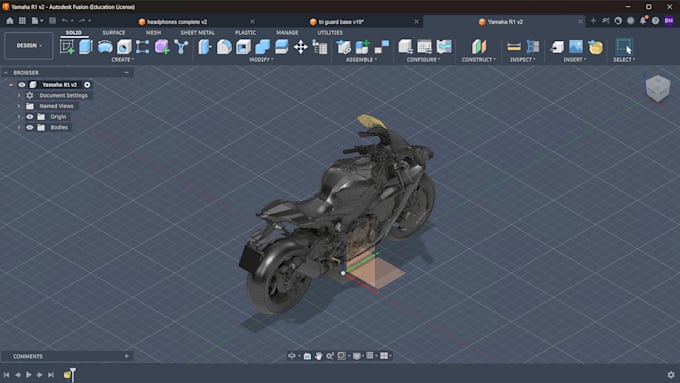Choose Insert Canvas image tool
The width and height of the screenshot is (680, 383).
tap(576, 47)
